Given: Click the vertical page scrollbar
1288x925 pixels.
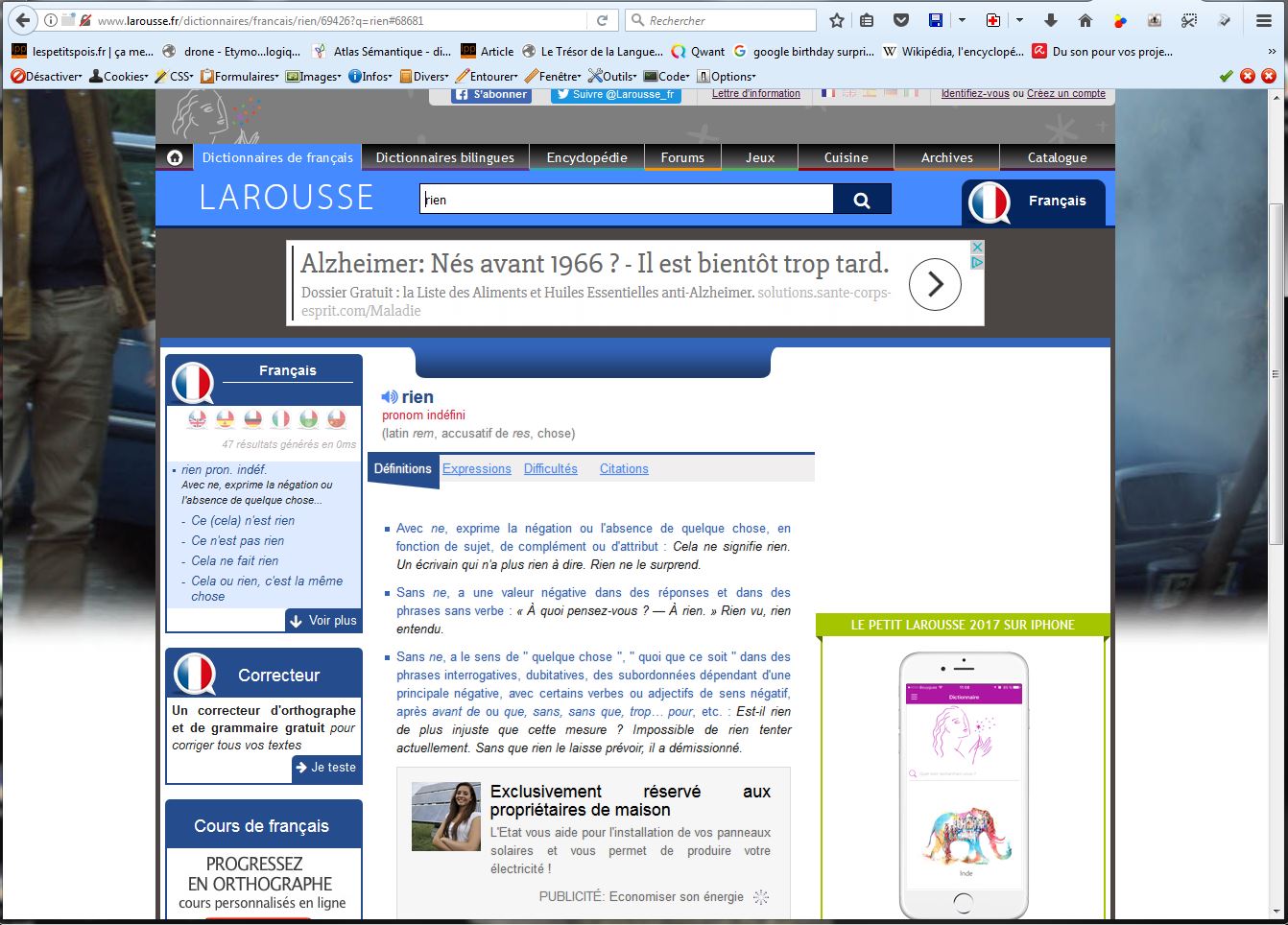Looking at the screenshot, I should tap(1276, 374).
